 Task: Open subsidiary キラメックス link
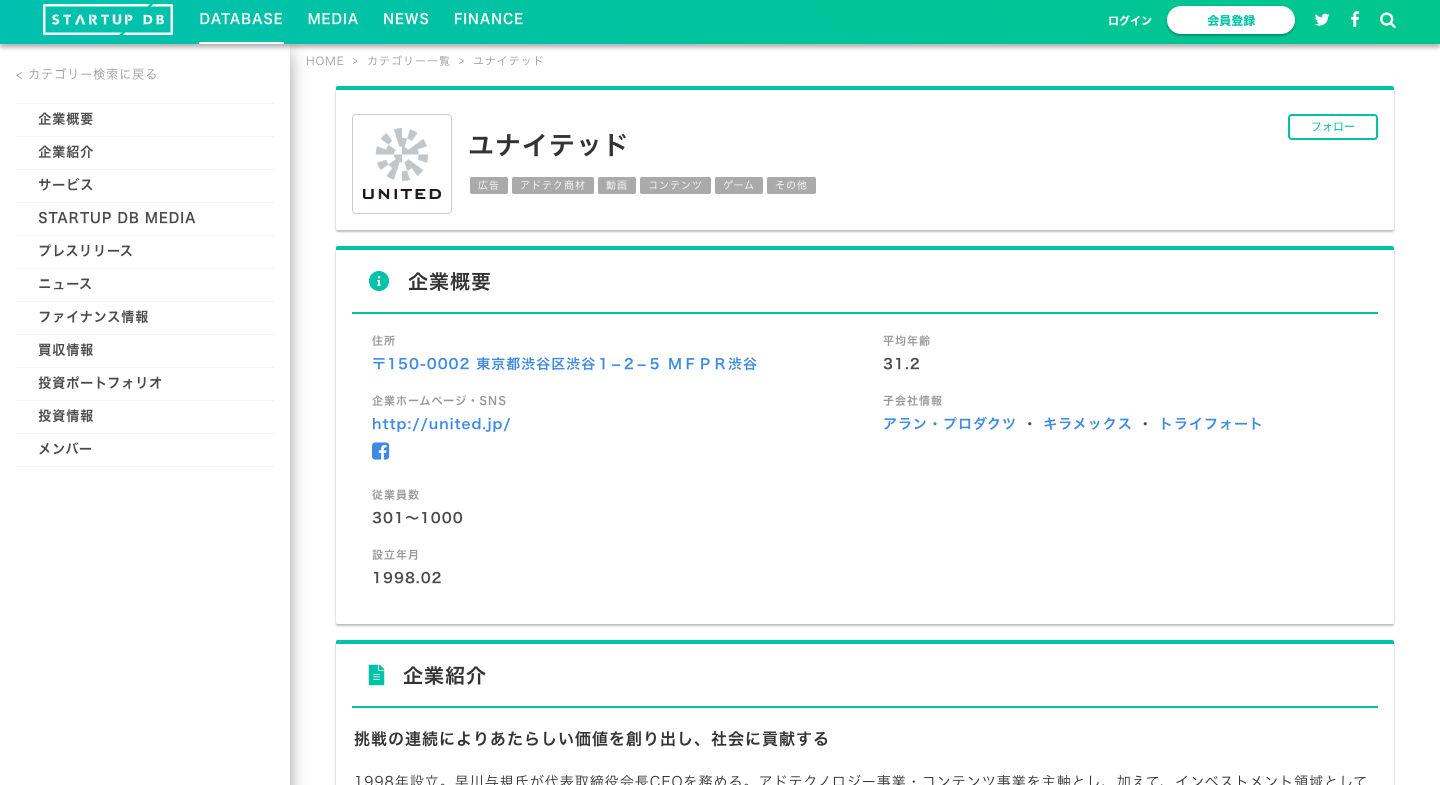coord(1087,424)
